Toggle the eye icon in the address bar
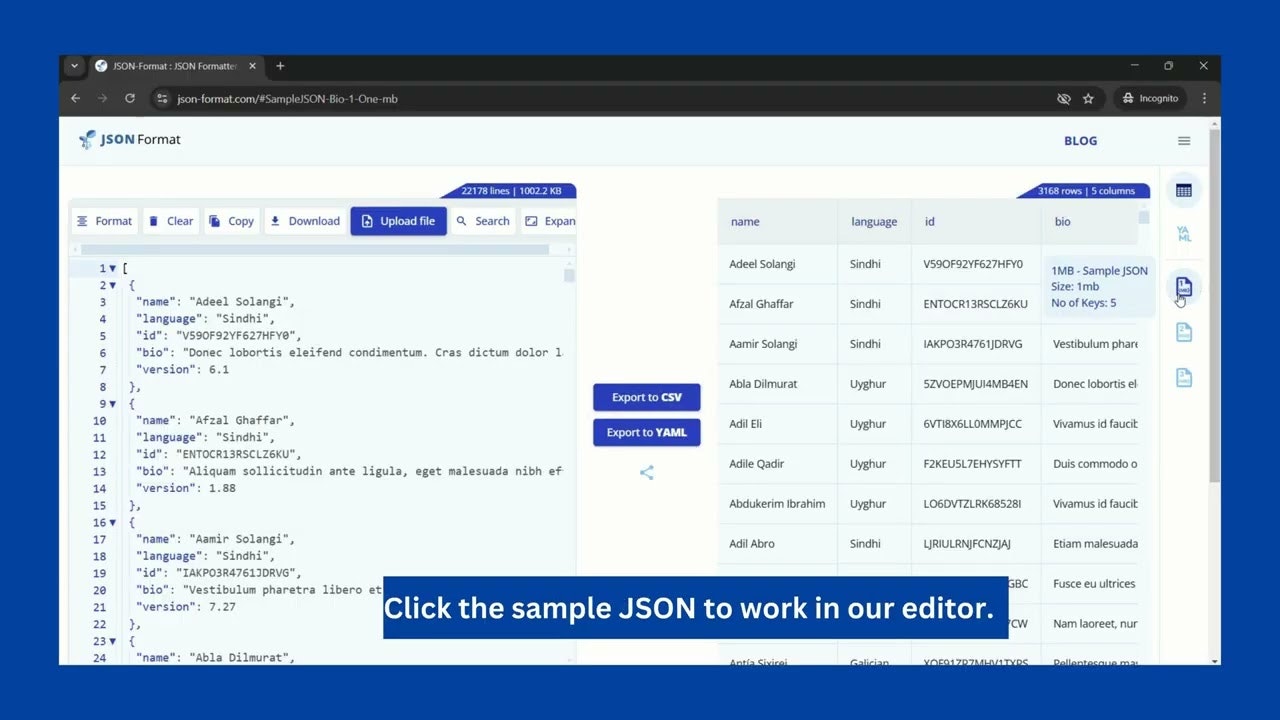 1064,98
